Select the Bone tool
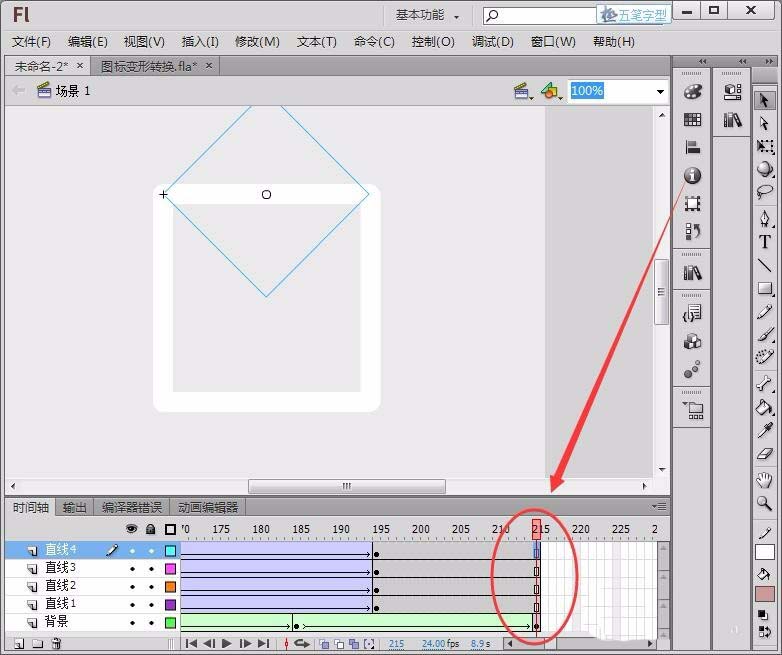Screen dimensions: 782x655 (764, 383)
